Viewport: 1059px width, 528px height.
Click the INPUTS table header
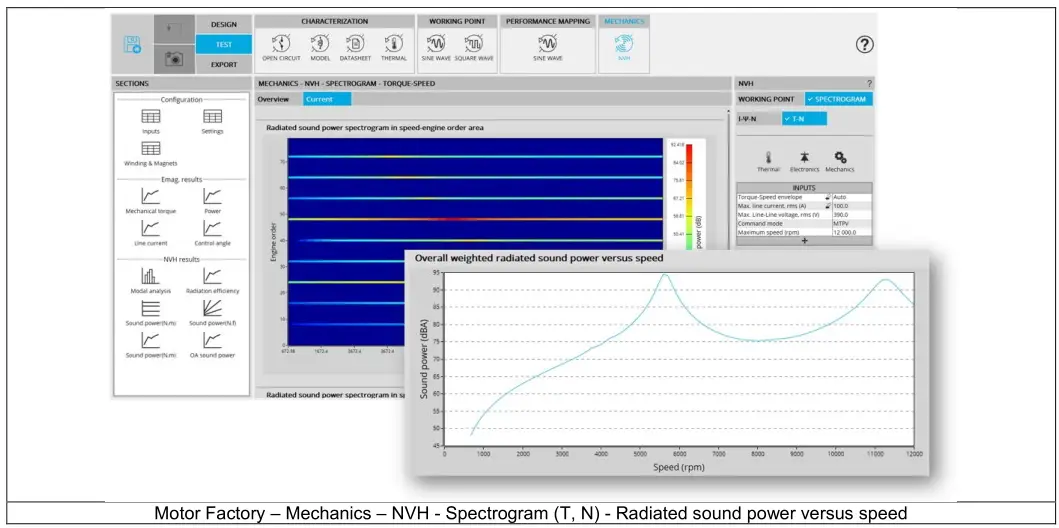(x=804, y=188)
